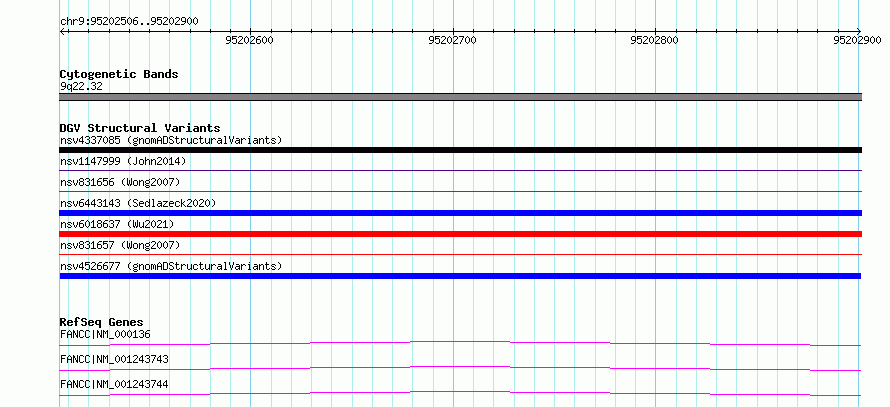Click the right arrowhead of the coordinate ruler
This screenshot has height=407, width=890.
[x=858, y=31]
